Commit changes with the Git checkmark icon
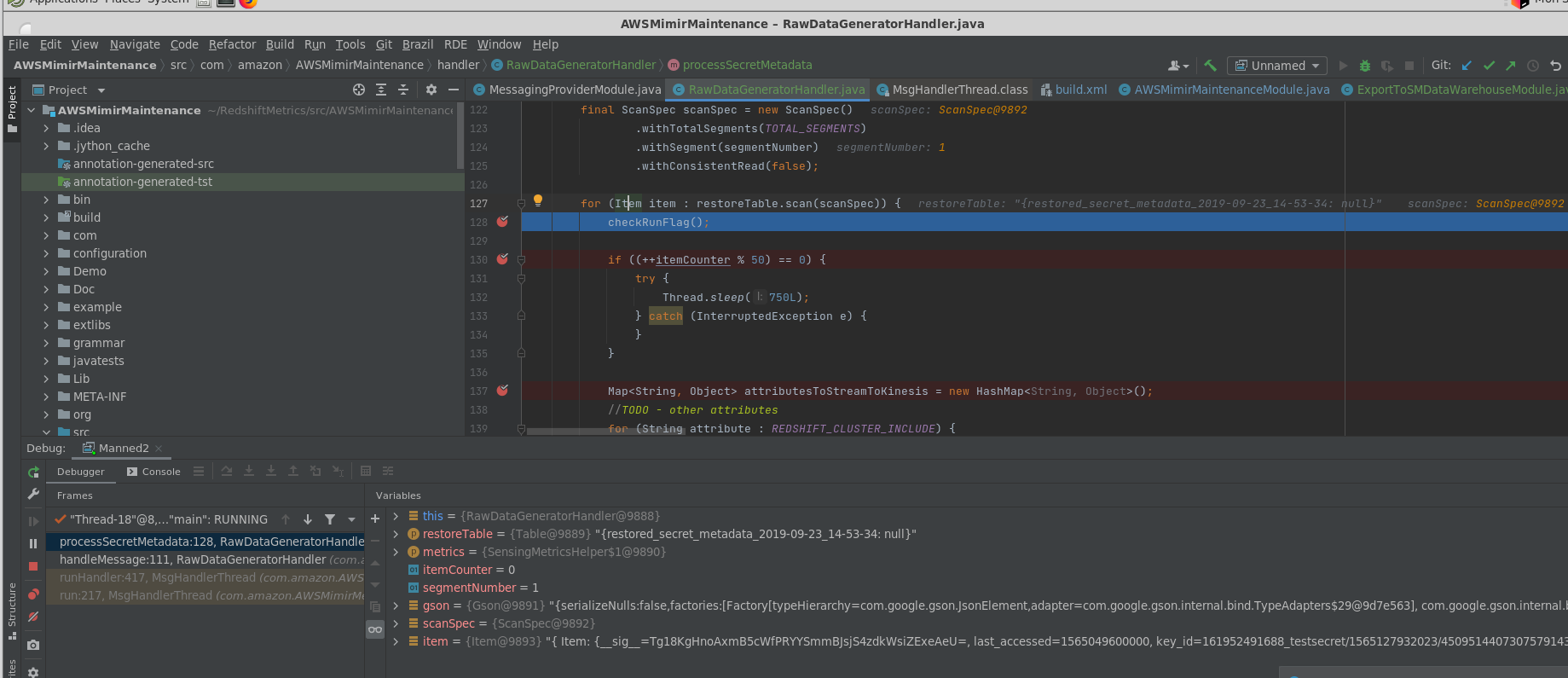1568x678 pixels. [x=1489, y=66]
